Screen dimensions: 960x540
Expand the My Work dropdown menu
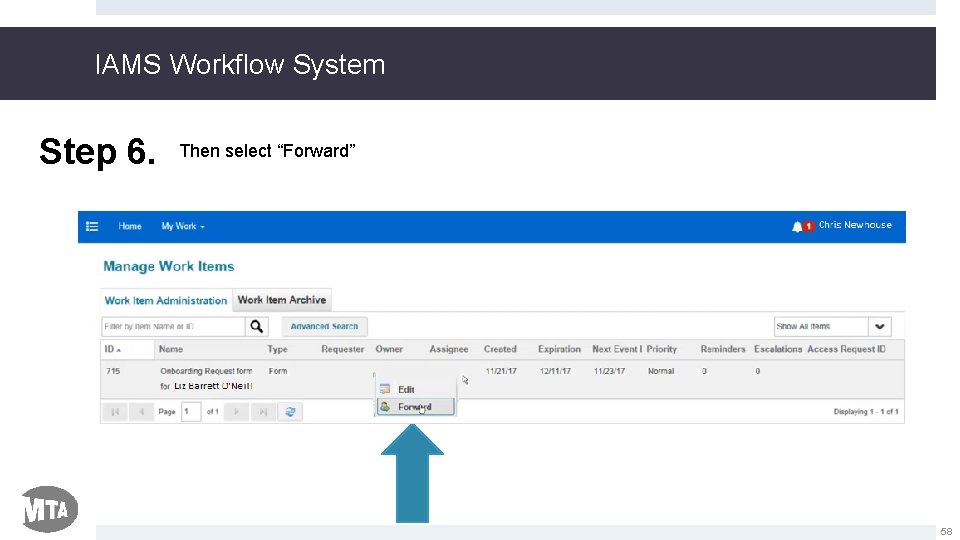(x=182, y=226)
